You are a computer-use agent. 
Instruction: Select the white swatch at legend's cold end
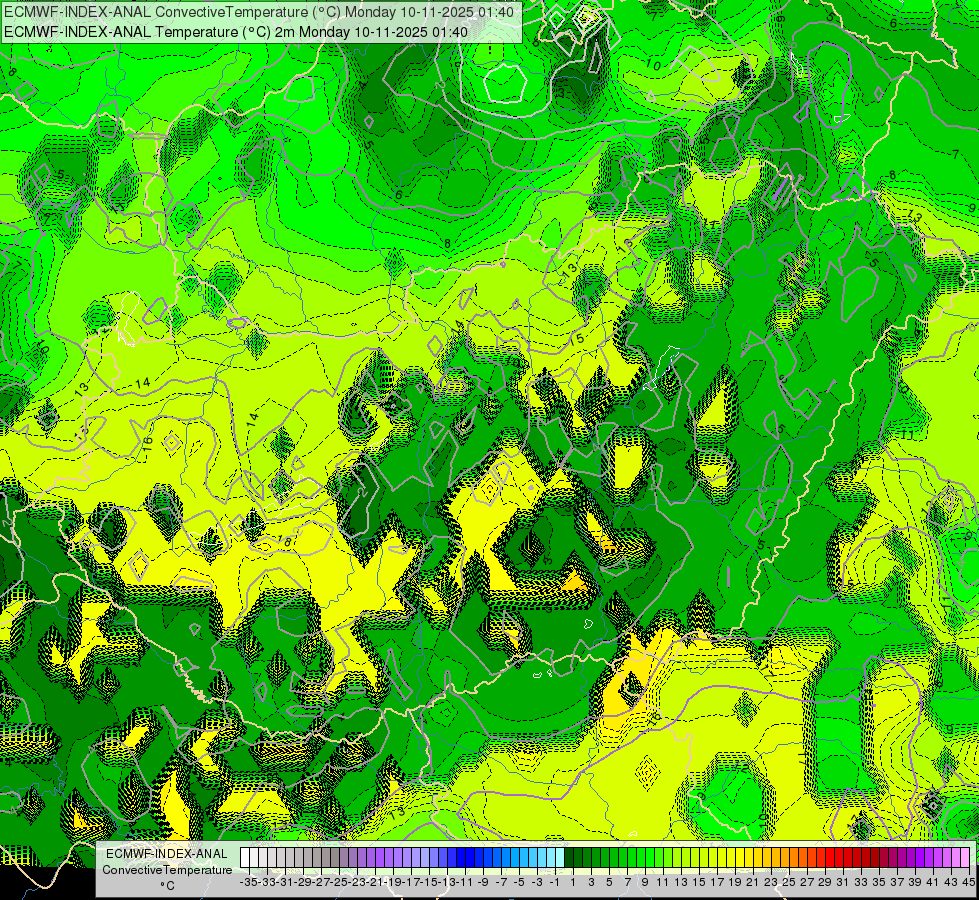(x=245, y=858)
